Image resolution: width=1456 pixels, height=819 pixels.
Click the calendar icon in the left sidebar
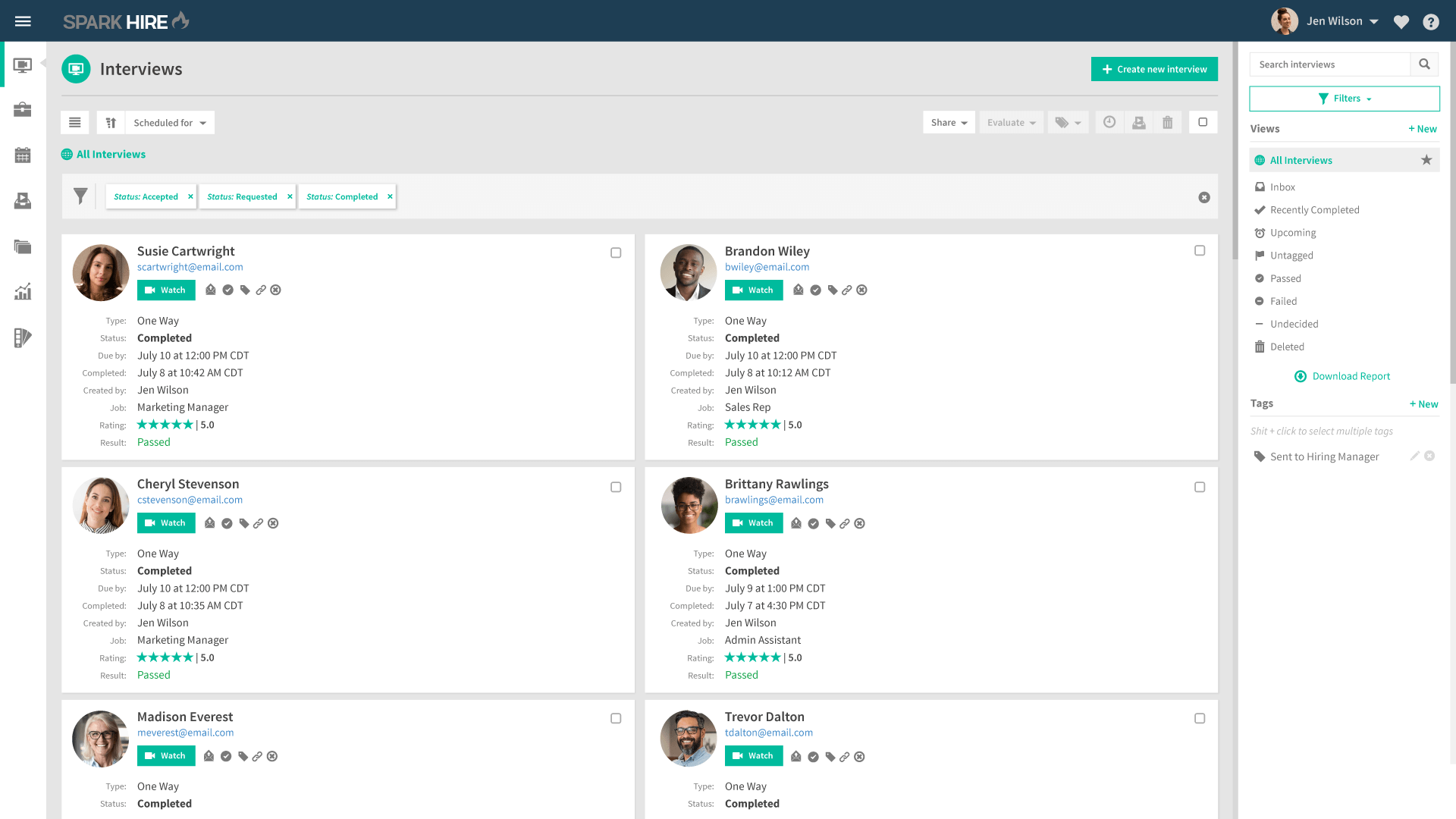tap(23, 155)
